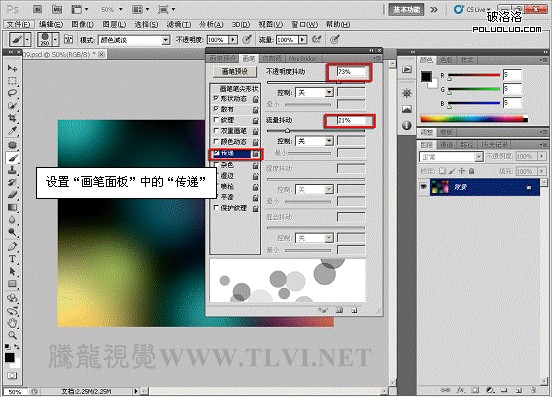Toggle the 形状动态 checkbox
This screenshot has width=552, height=397.
pyautogui.click(x=216, y=99)
